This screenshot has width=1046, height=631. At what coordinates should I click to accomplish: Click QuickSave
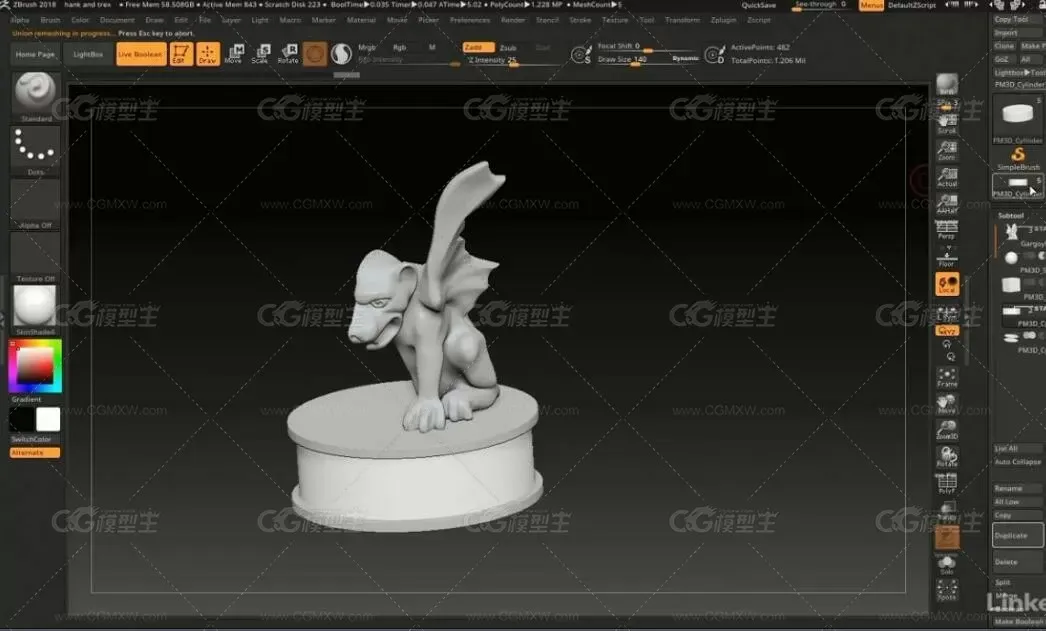[x=759, y=5]
